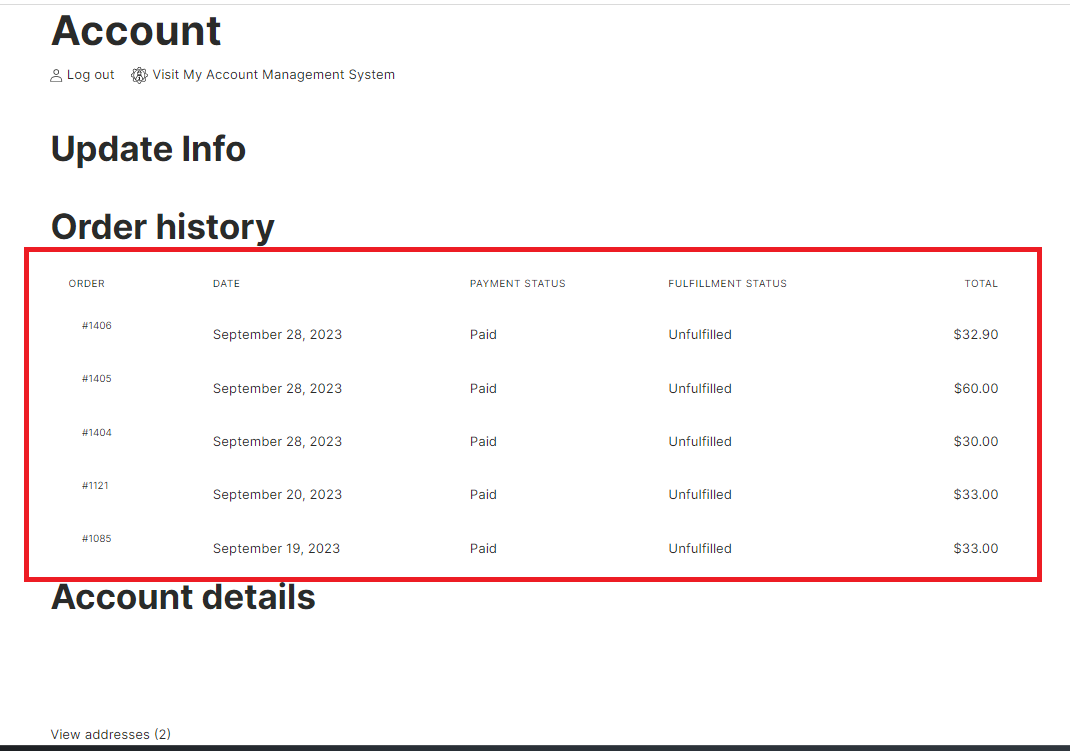Image resolution: width=1070 pixels, height=751 pixels.
Task: Select the Log out link
Action: tap(90, 74)
